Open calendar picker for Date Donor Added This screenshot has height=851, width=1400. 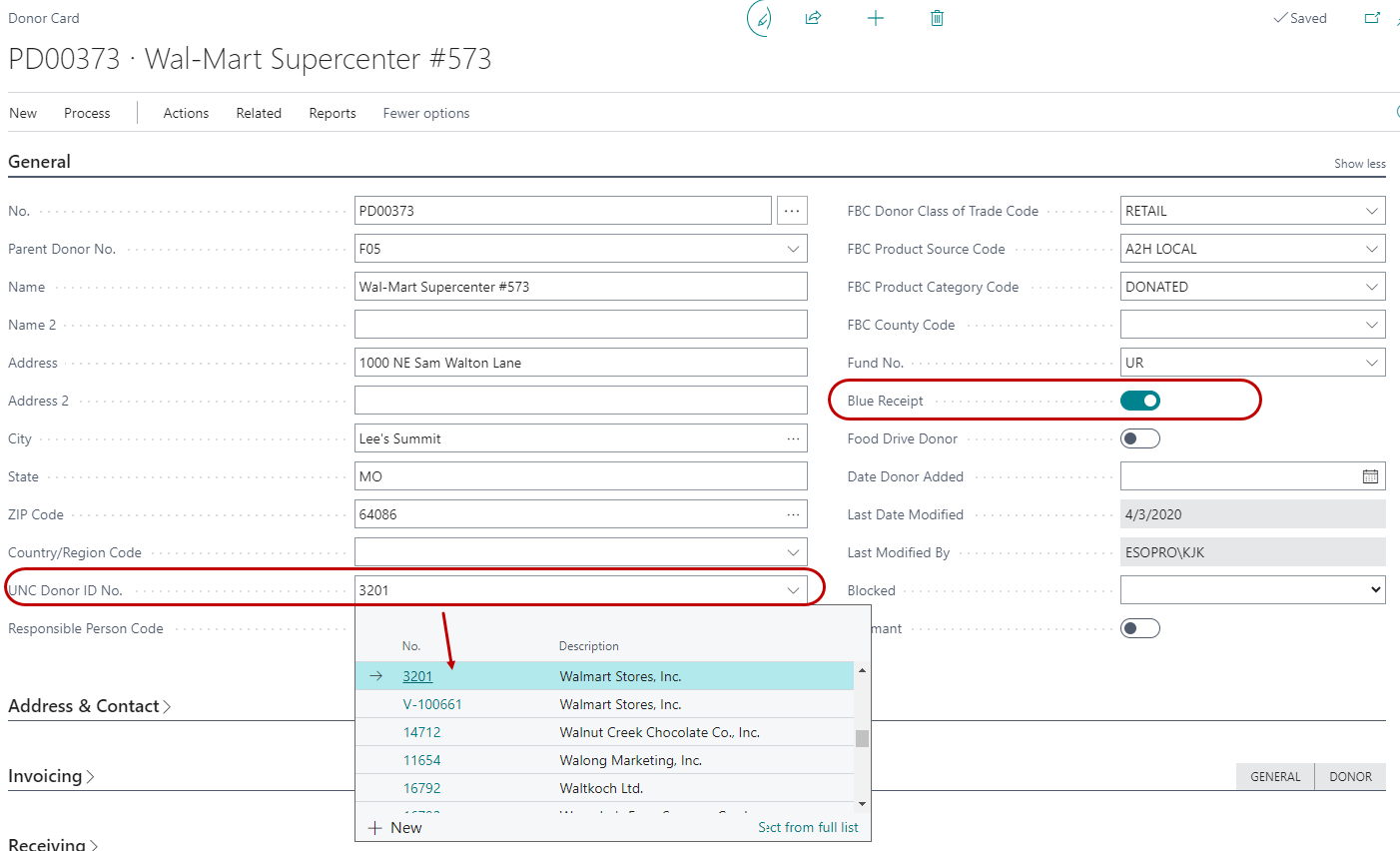(x=1370, y=476)
